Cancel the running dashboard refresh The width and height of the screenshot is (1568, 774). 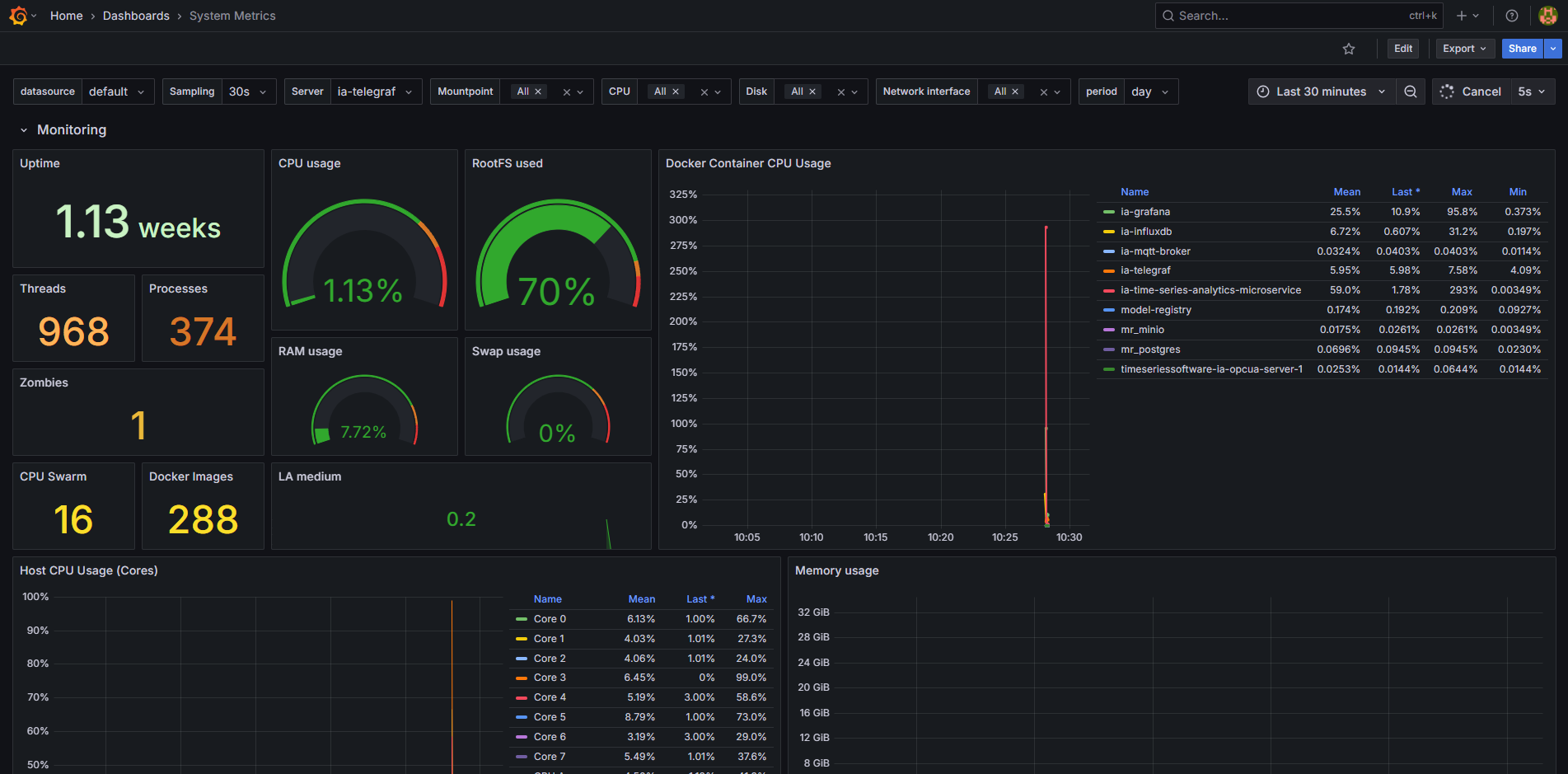(1481, 91)
